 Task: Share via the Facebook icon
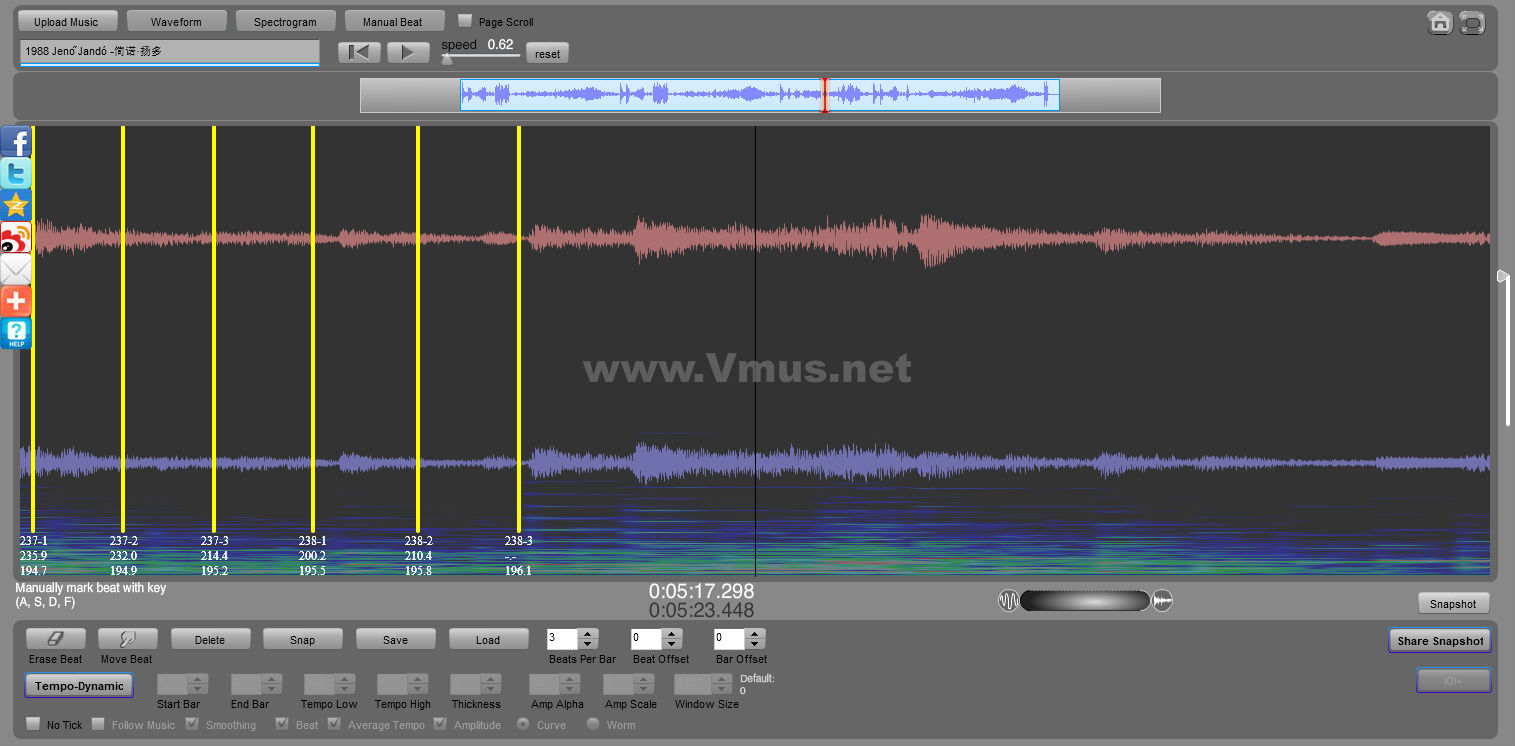[16, 142]
